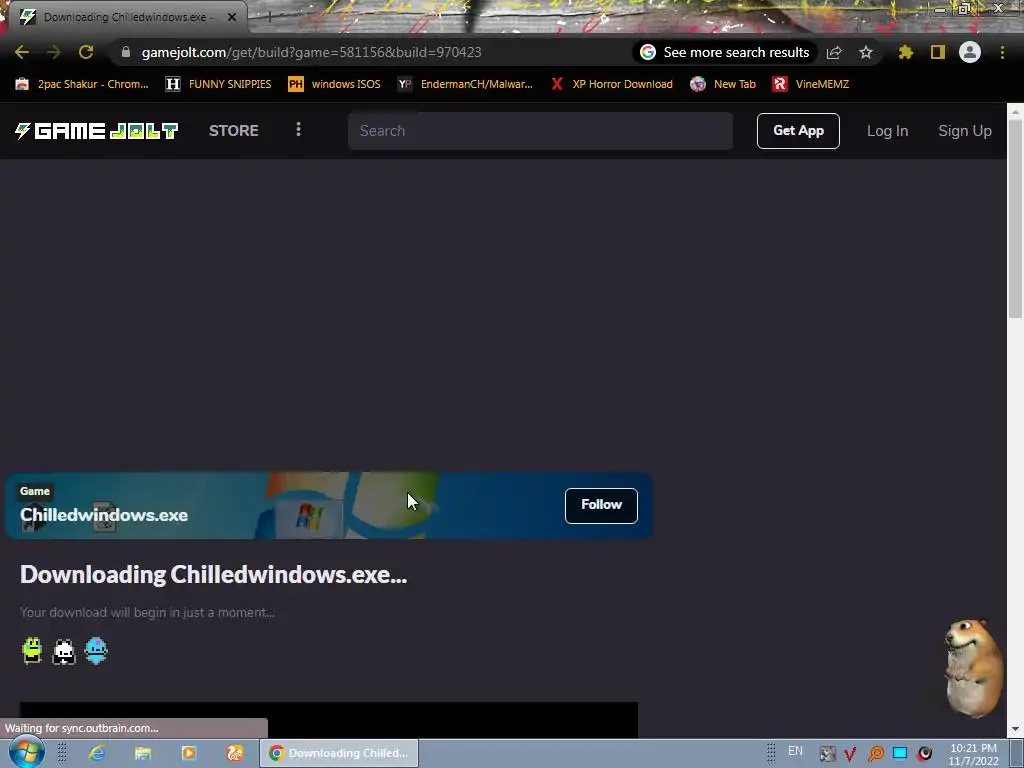
Task: Click the red V tray icon
Action: tap(850, 754)
